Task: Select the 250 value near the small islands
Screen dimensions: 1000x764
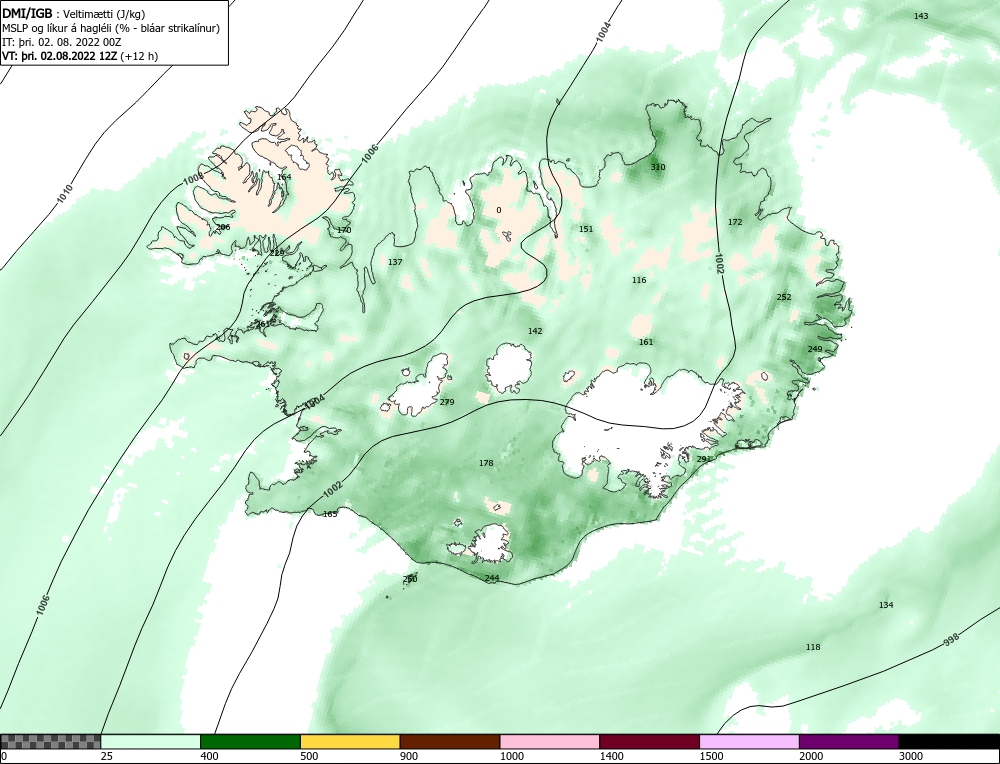Action: (x=410, y=579)
